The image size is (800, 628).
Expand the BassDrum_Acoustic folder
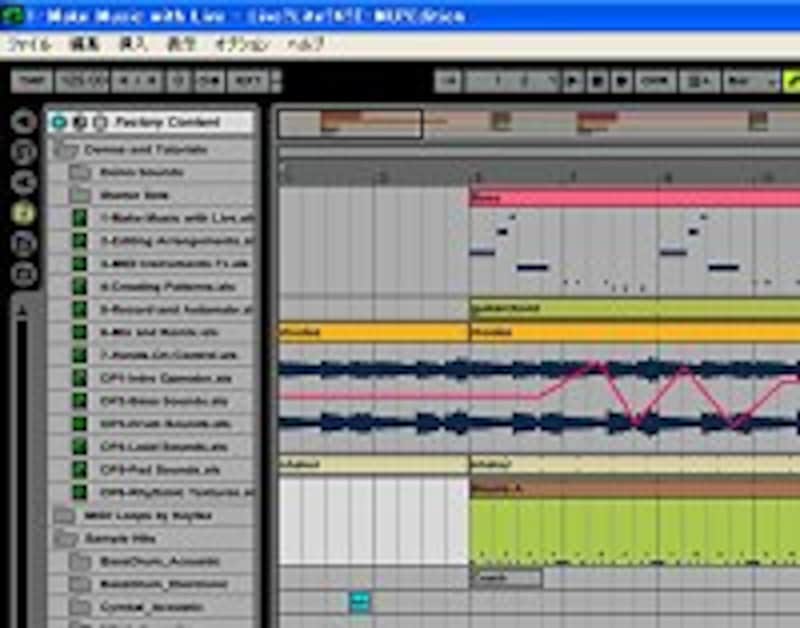80,562
